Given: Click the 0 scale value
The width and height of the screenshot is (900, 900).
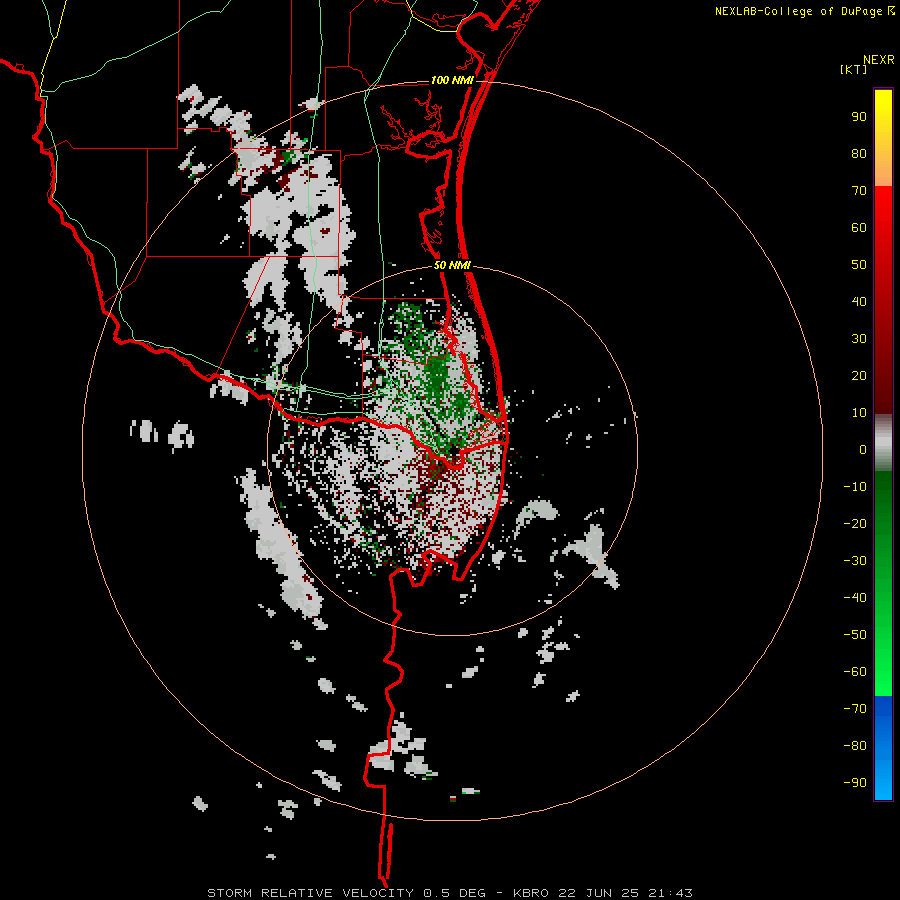Looking at the screenshot, I should (x=863, y=449).
